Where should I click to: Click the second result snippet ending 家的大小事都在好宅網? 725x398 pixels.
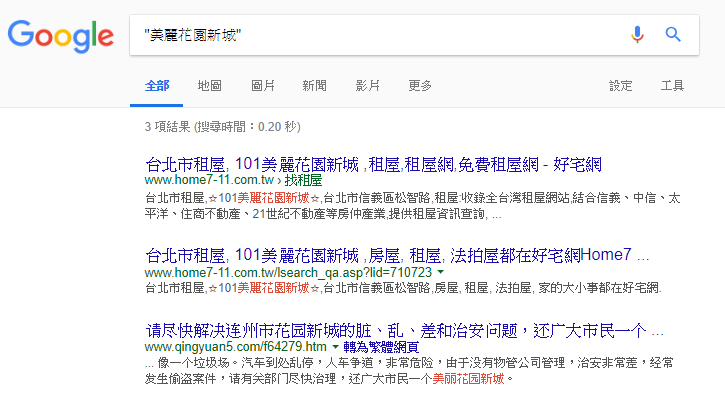tap(403, 288)
